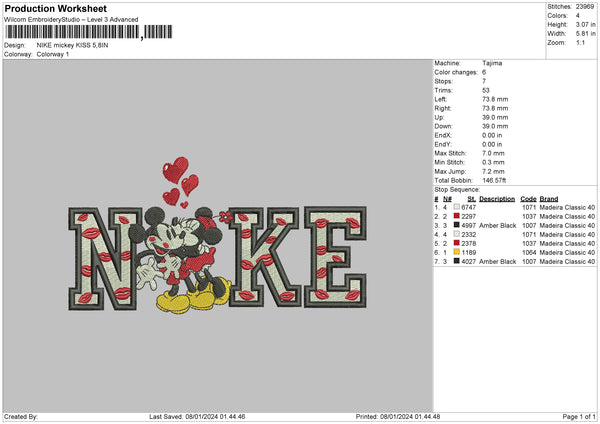
Task: Click the NIKE Mickey embroidery design preview
Action: click(x=217, y=234)
